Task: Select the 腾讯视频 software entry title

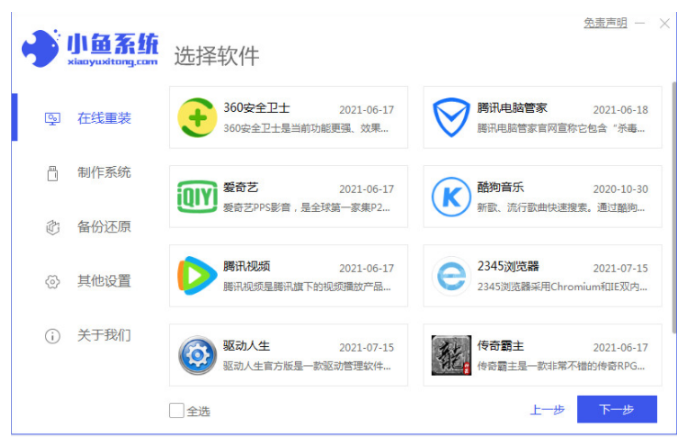Action: (247, 266)
